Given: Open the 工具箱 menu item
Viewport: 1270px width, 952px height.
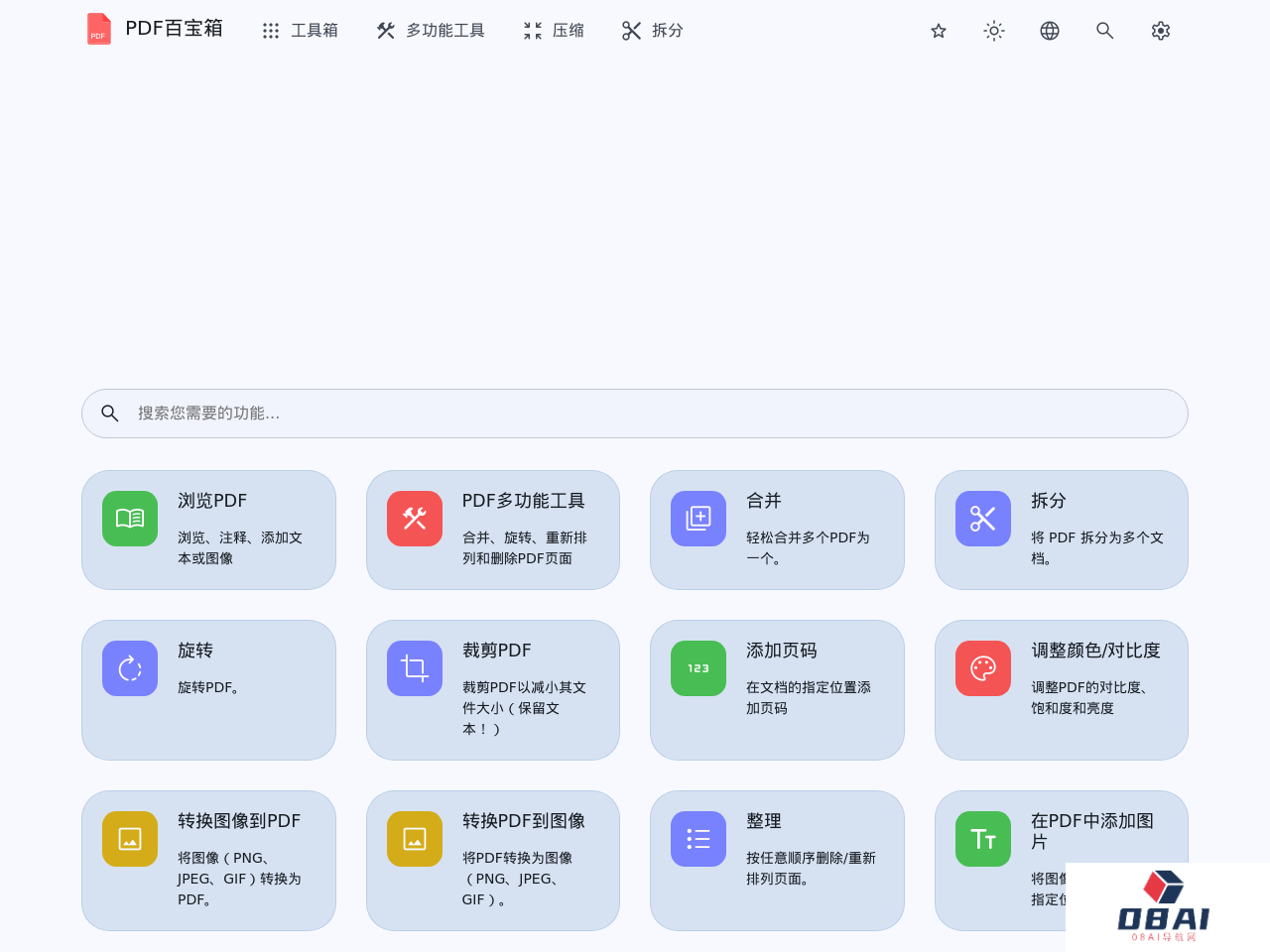Looking at the screenshot, I should [x=299, y=30].
